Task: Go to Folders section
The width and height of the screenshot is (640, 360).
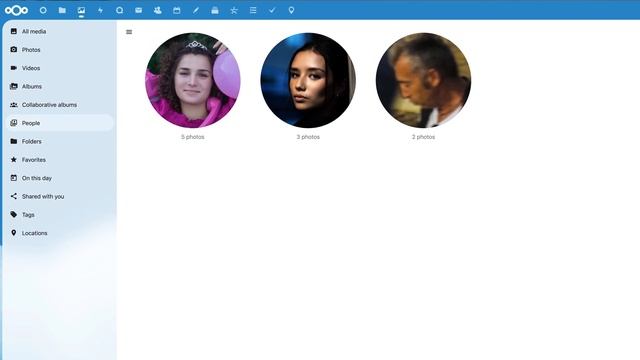Action: pyautogui.click(x=60, y=141)
